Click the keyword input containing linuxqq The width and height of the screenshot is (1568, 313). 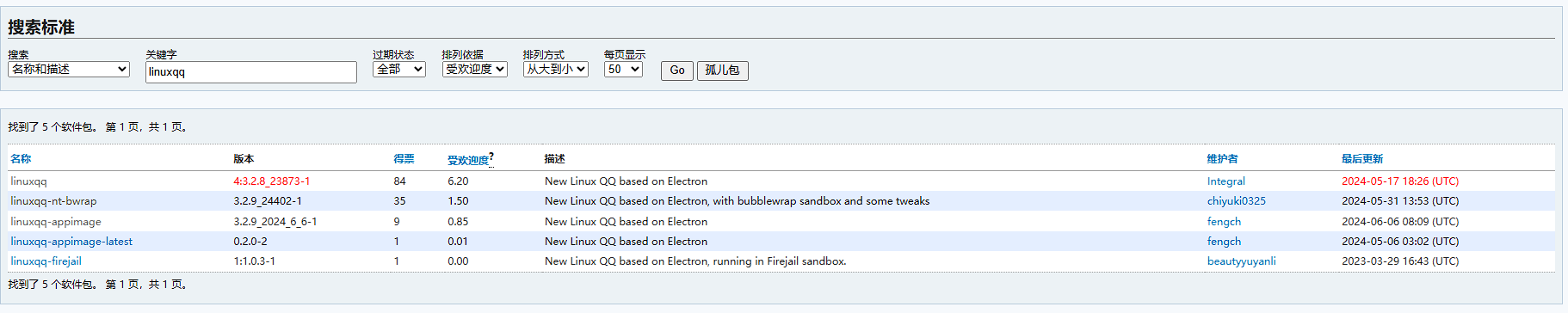(251, 72)
